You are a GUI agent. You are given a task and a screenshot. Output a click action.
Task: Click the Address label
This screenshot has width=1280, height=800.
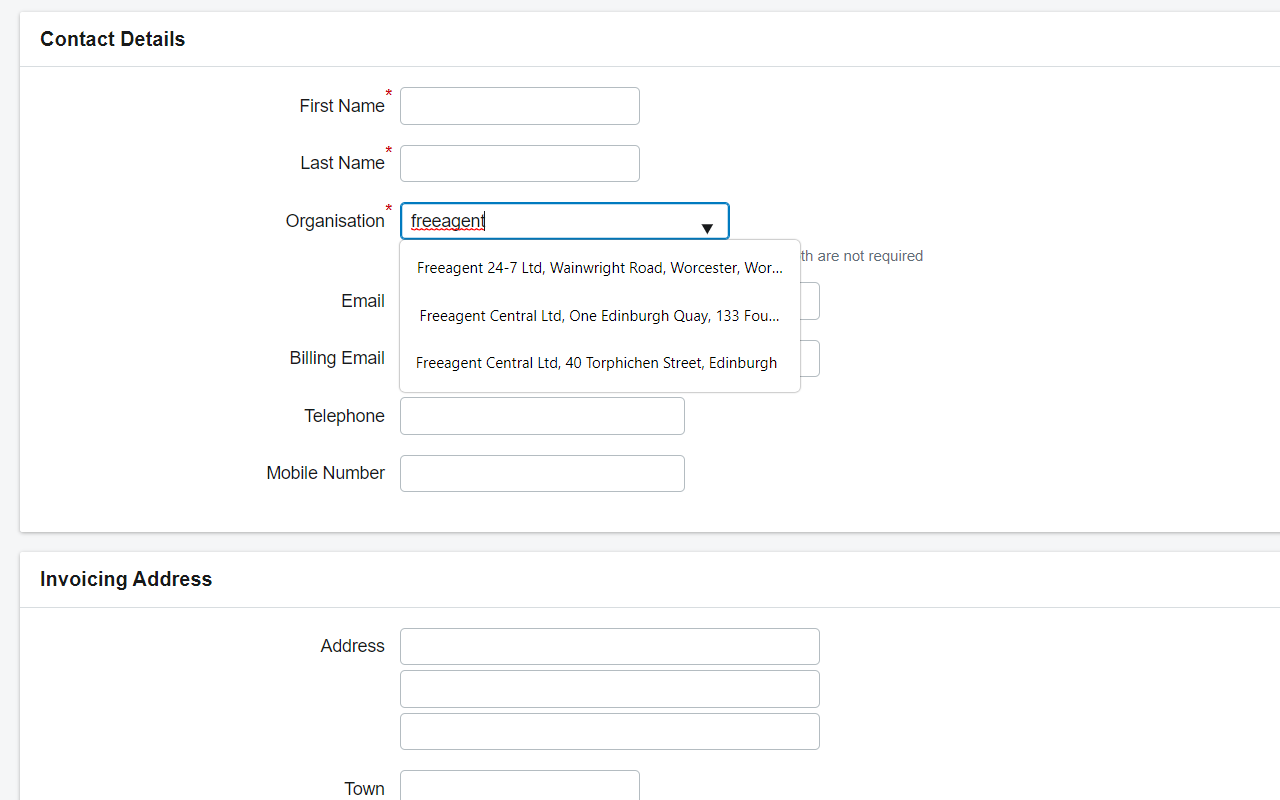coord(352,646)
